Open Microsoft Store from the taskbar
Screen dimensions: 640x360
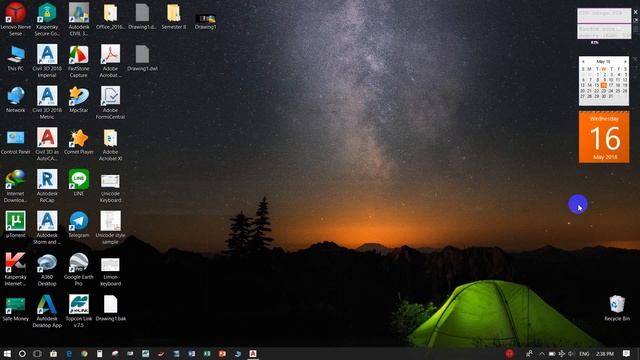pos(53,353)
